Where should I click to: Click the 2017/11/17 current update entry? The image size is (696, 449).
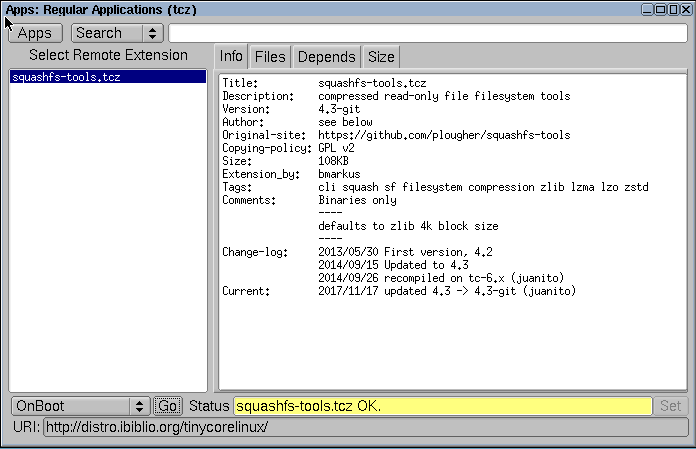447,291
